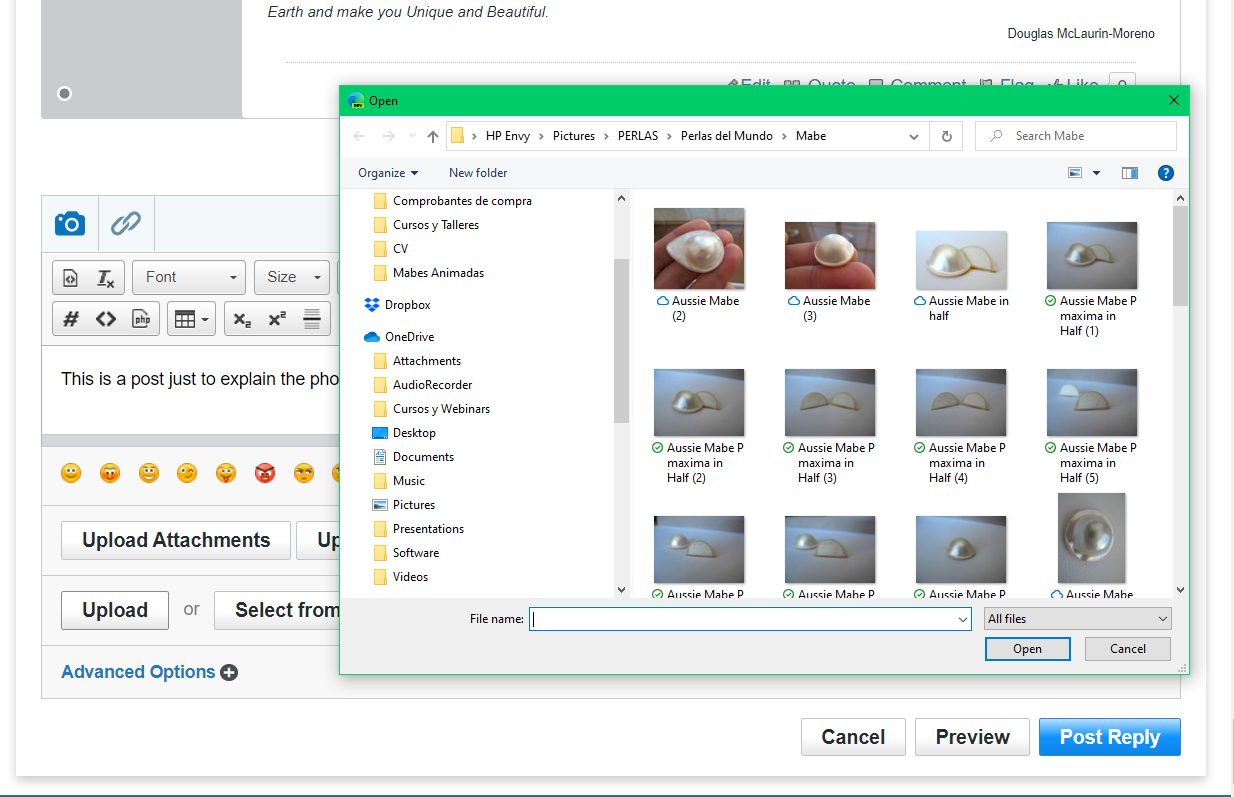The image size is (1234, 797).
Task: Toggle source mode icon in editor toolbar
Action: (71, 277)
